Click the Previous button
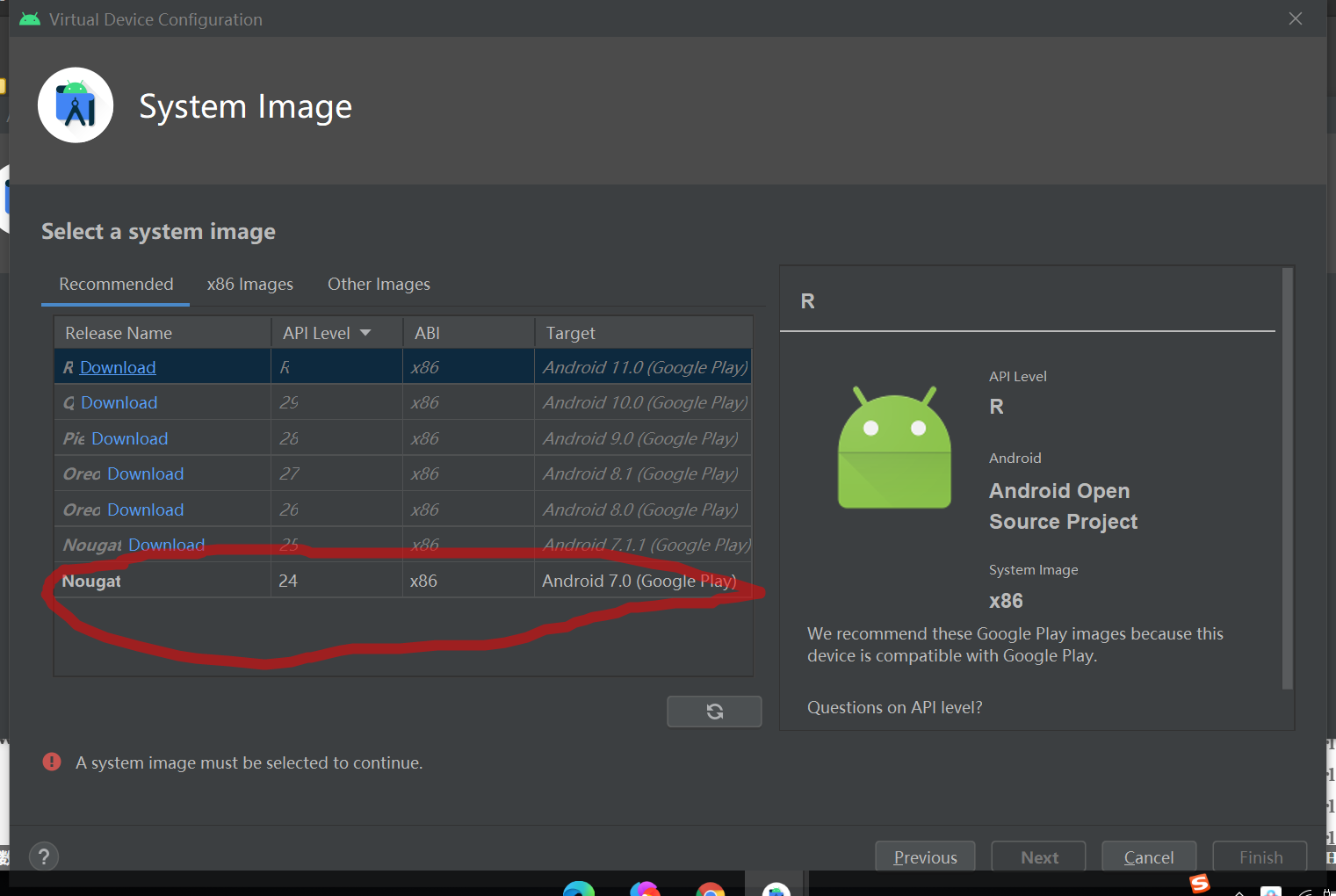The height and width of the screenshot is (896, 1336). [925, 856]
